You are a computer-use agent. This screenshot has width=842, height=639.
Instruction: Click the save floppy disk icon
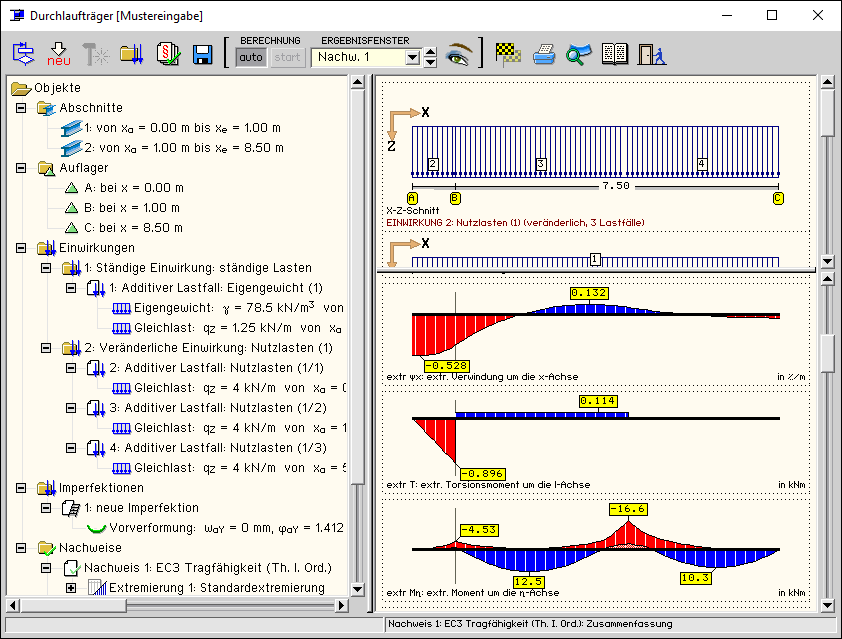tap(202, 54)
